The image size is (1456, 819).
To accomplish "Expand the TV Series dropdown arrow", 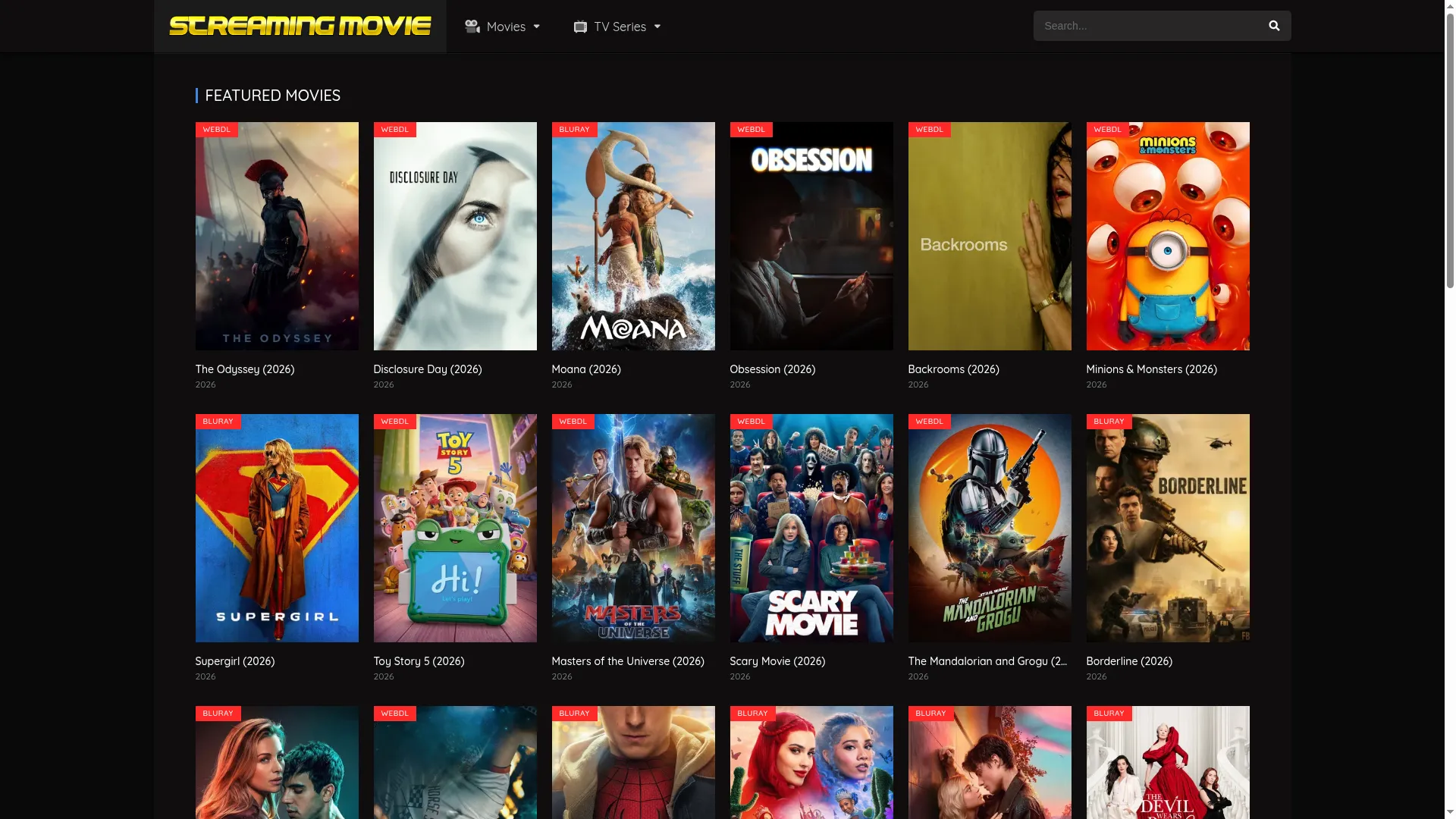I will [x=657, y=27].
